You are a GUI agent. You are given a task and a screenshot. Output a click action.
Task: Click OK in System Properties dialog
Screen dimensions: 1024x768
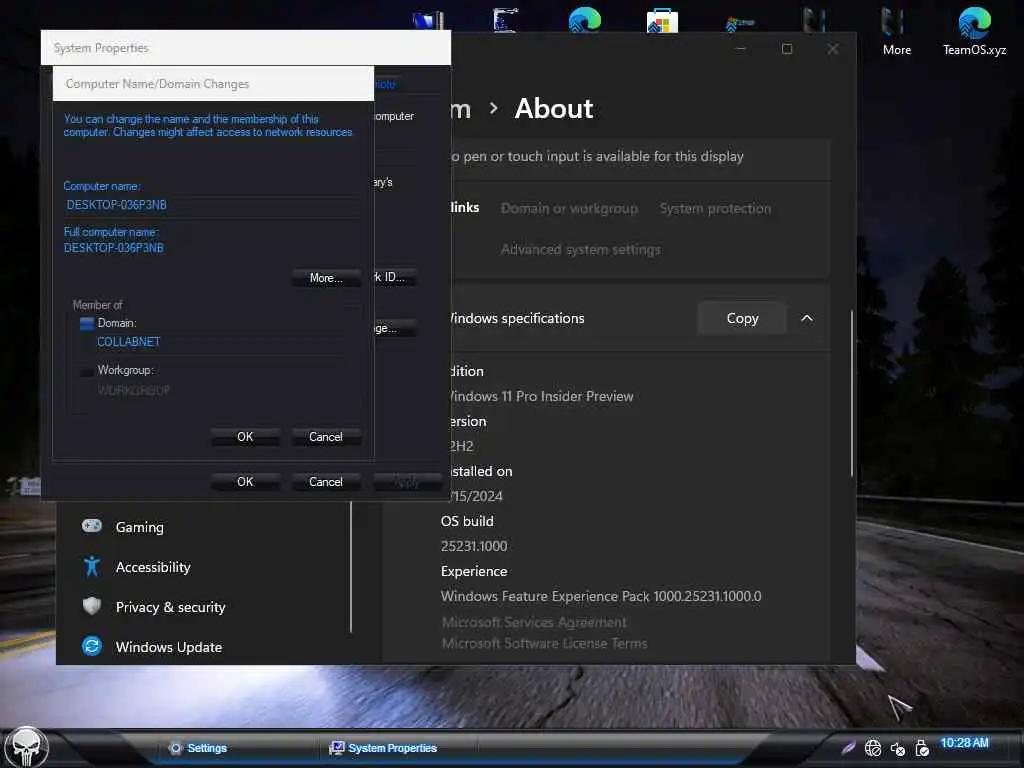coord(245,482)
